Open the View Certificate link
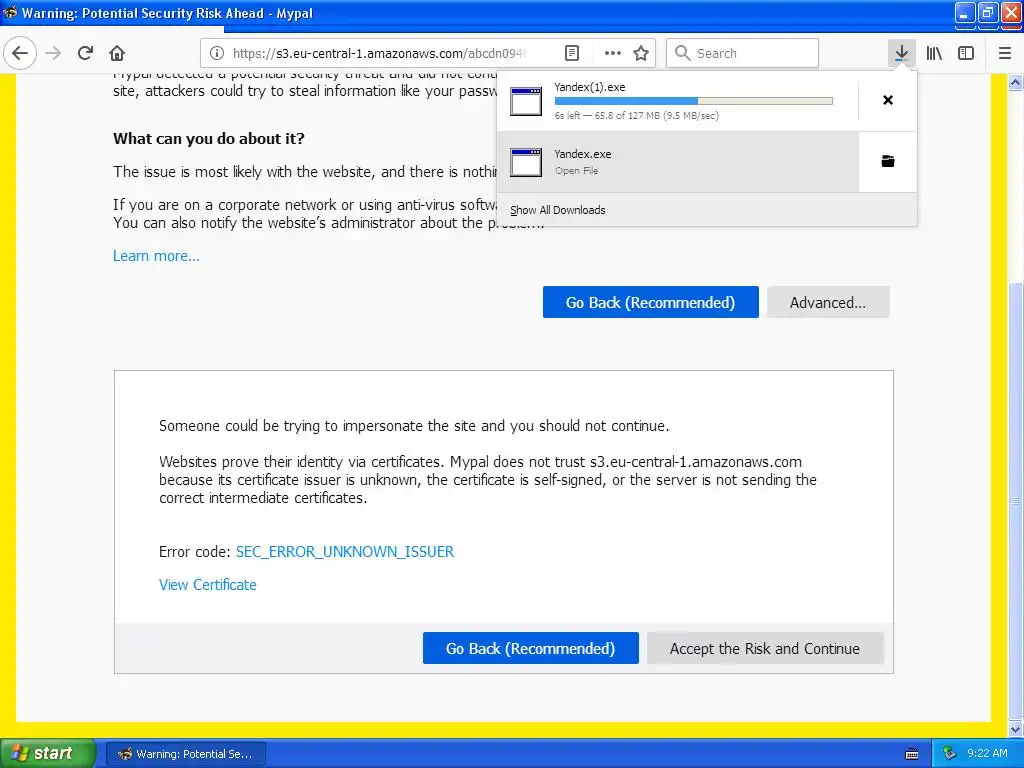Screen dimensions: 1024x768 pos(208,584)
